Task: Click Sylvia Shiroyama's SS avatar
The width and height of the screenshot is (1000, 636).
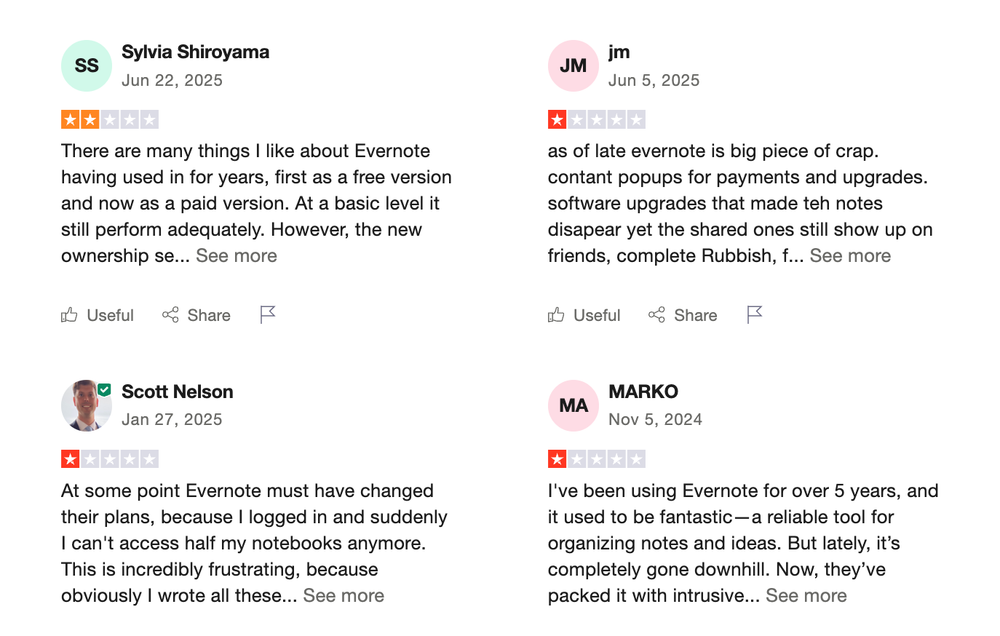Action: [86, 66]
